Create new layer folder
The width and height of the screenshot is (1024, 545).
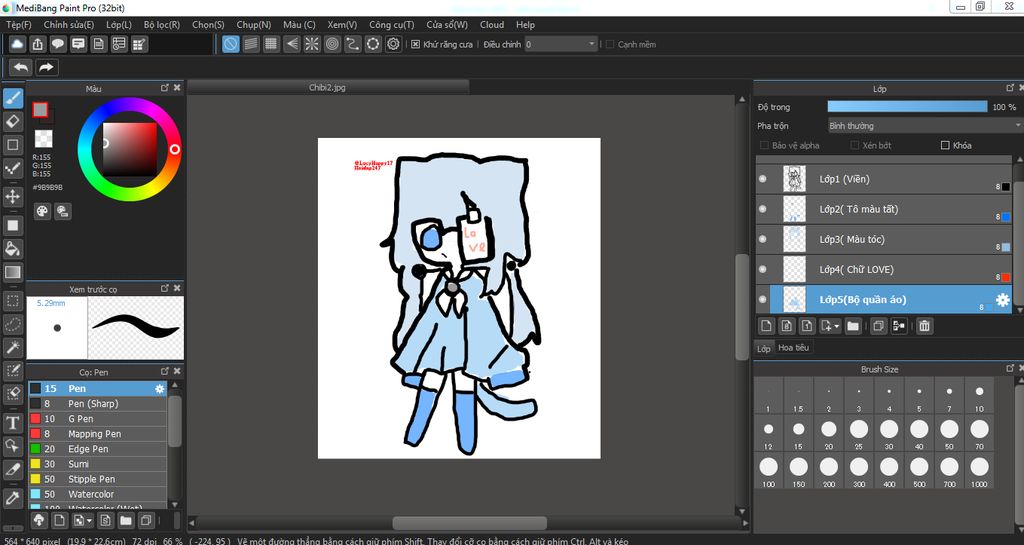coord(853,326)
